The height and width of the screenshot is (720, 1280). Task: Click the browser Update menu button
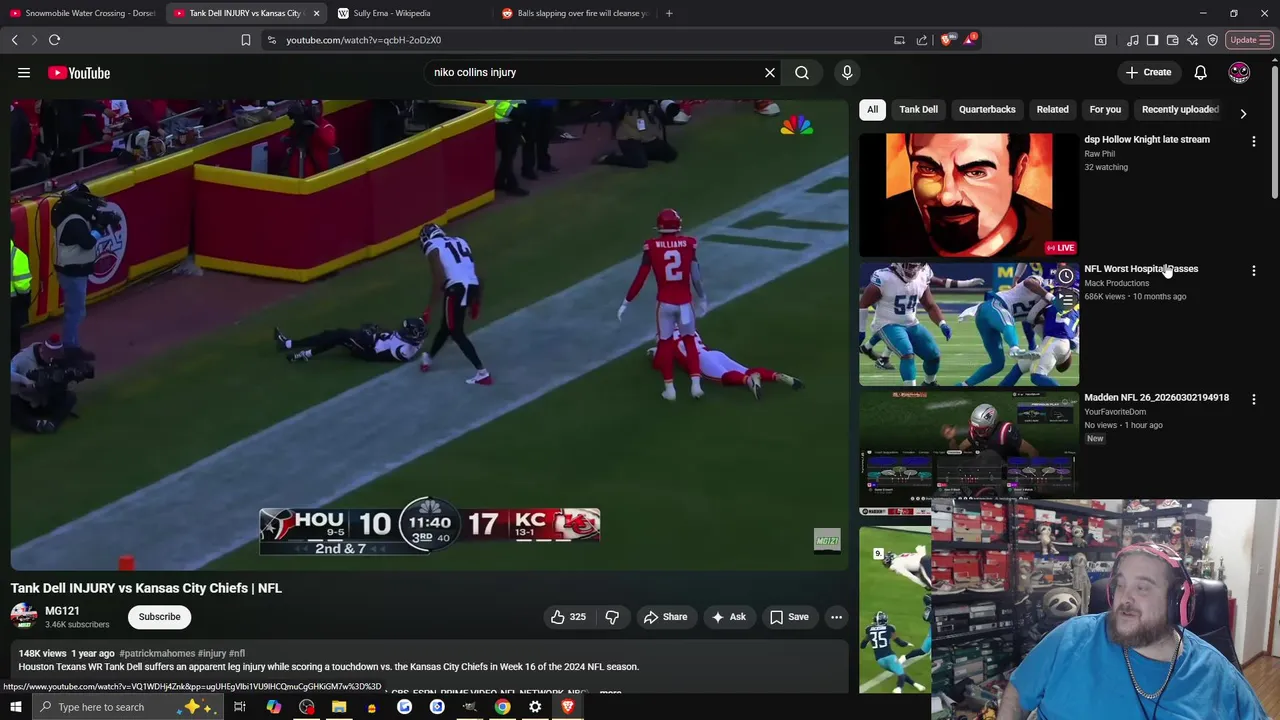[x=1249, y=40]
